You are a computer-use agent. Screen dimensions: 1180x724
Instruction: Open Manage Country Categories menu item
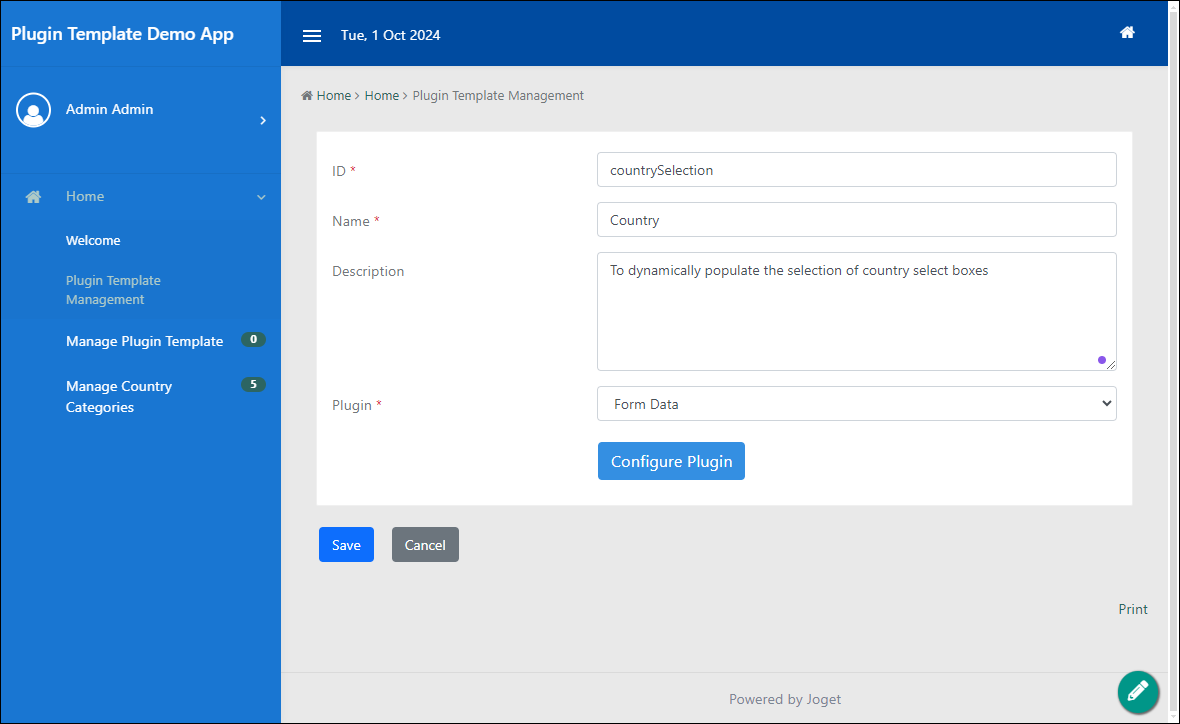tap(119, 397)
